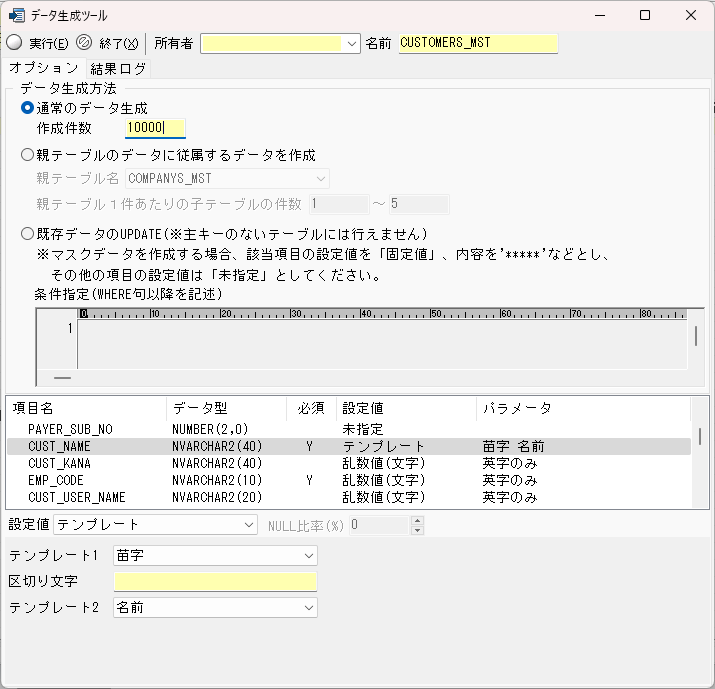Click the 未指定 setting value cell
The width and height of the screenshot is (715, 689).
tap(363, 429)
